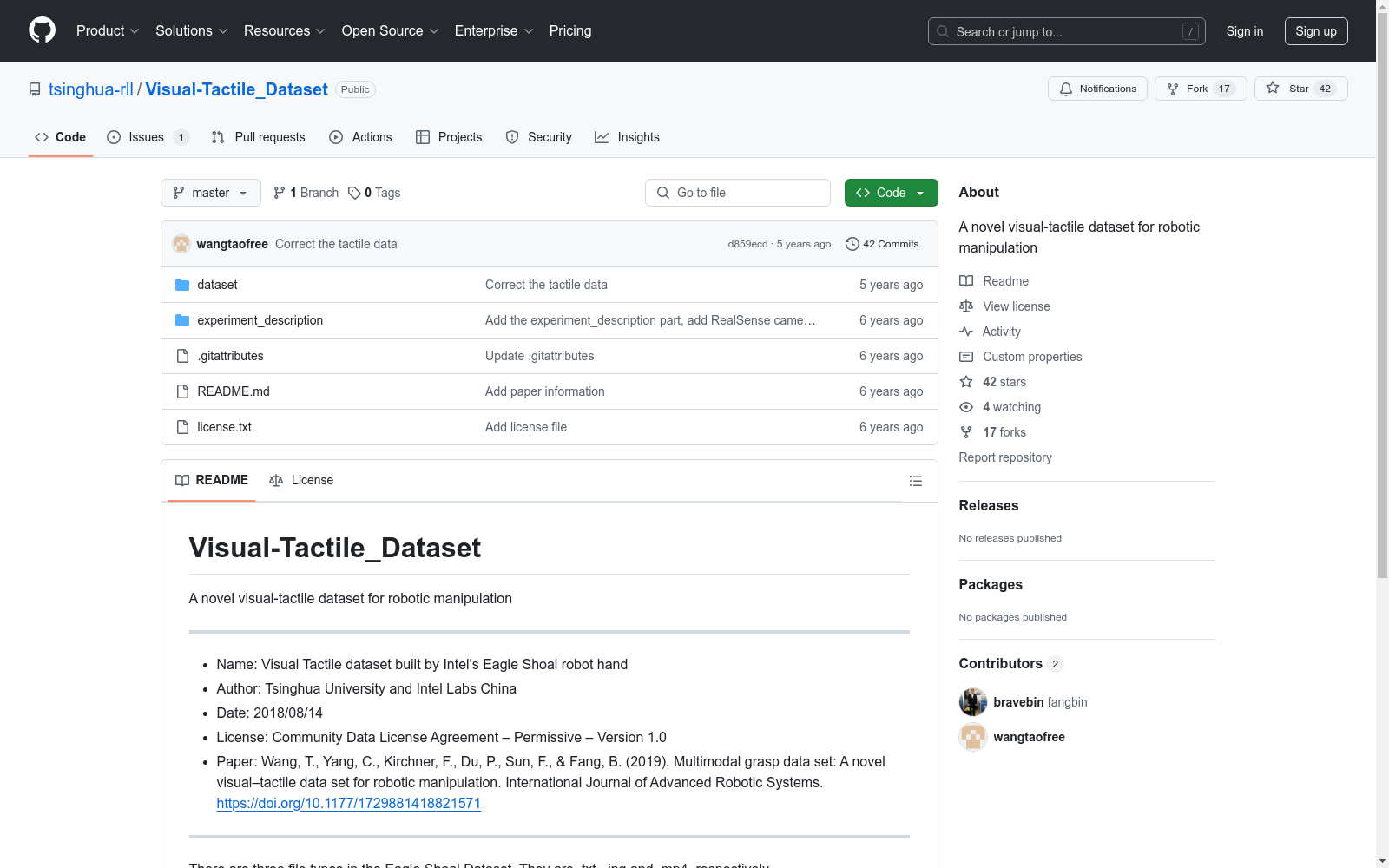Open the .gitattributes file
This screenshot has width=1389, height=868.
230,356
